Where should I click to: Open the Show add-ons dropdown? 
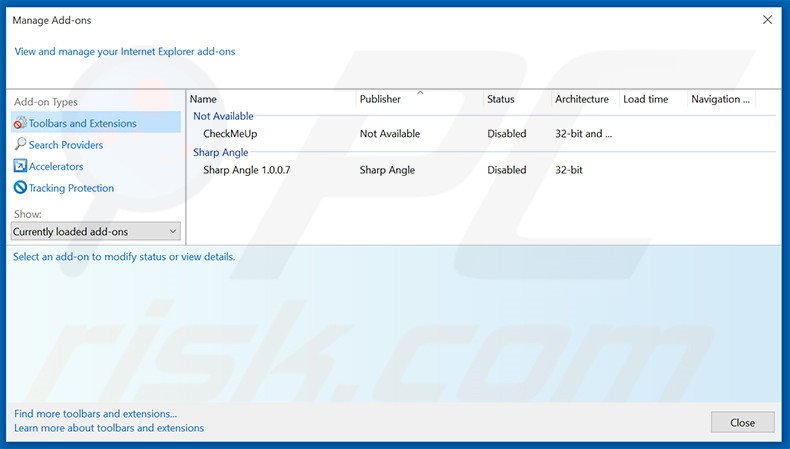[x=96, y=231]
